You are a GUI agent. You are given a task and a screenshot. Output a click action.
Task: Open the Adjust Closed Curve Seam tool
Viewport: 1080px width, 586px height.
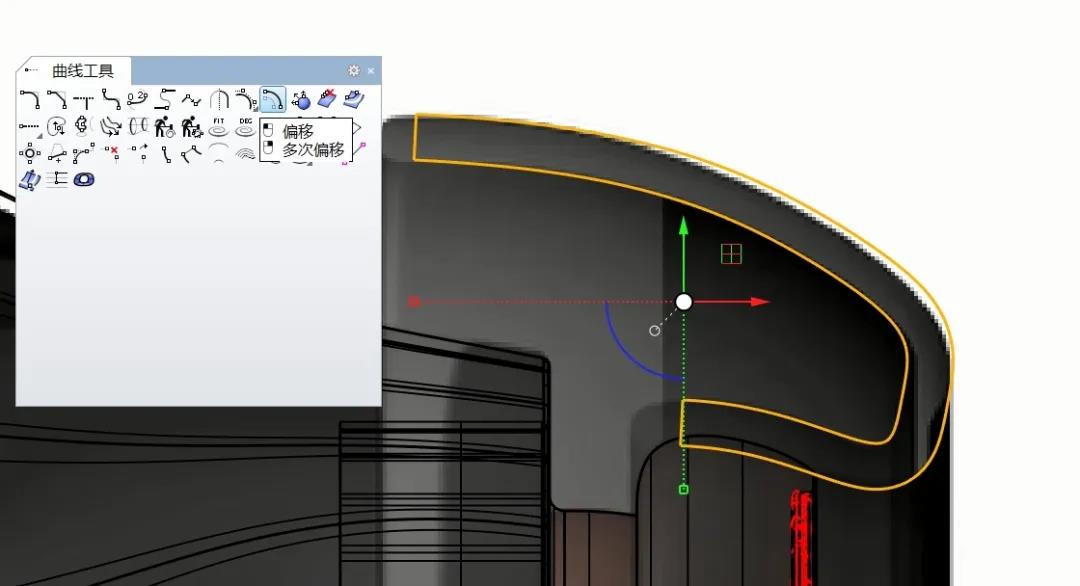(56, 127)
